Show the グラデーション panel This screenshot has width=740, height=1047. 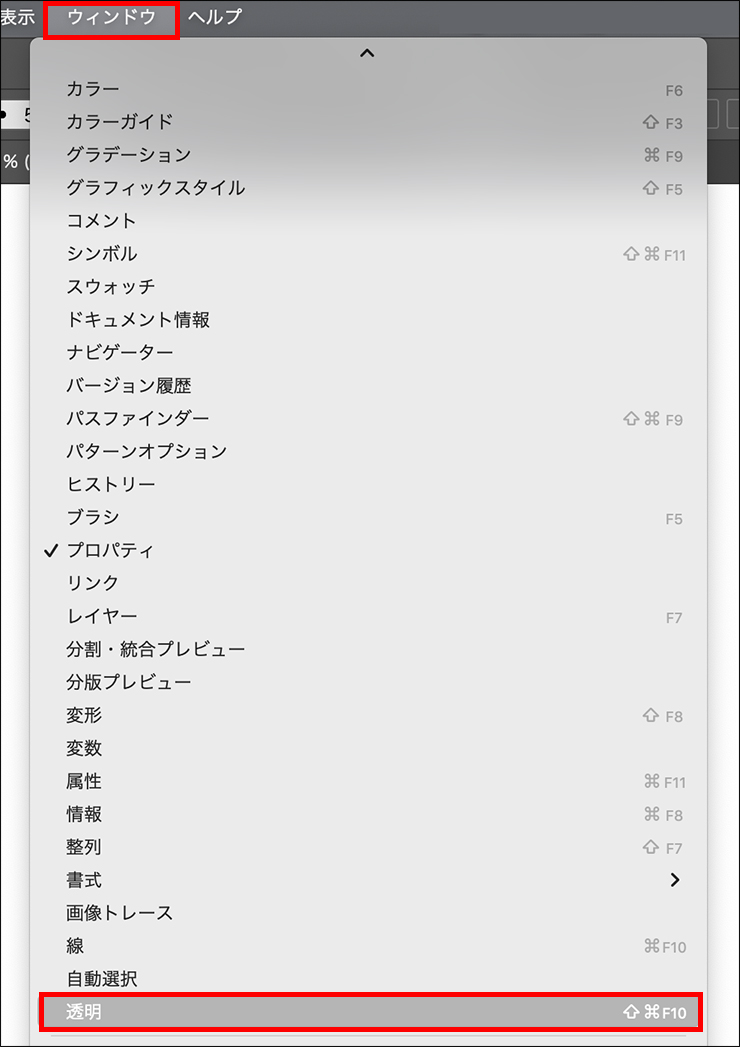coord(128,155)
